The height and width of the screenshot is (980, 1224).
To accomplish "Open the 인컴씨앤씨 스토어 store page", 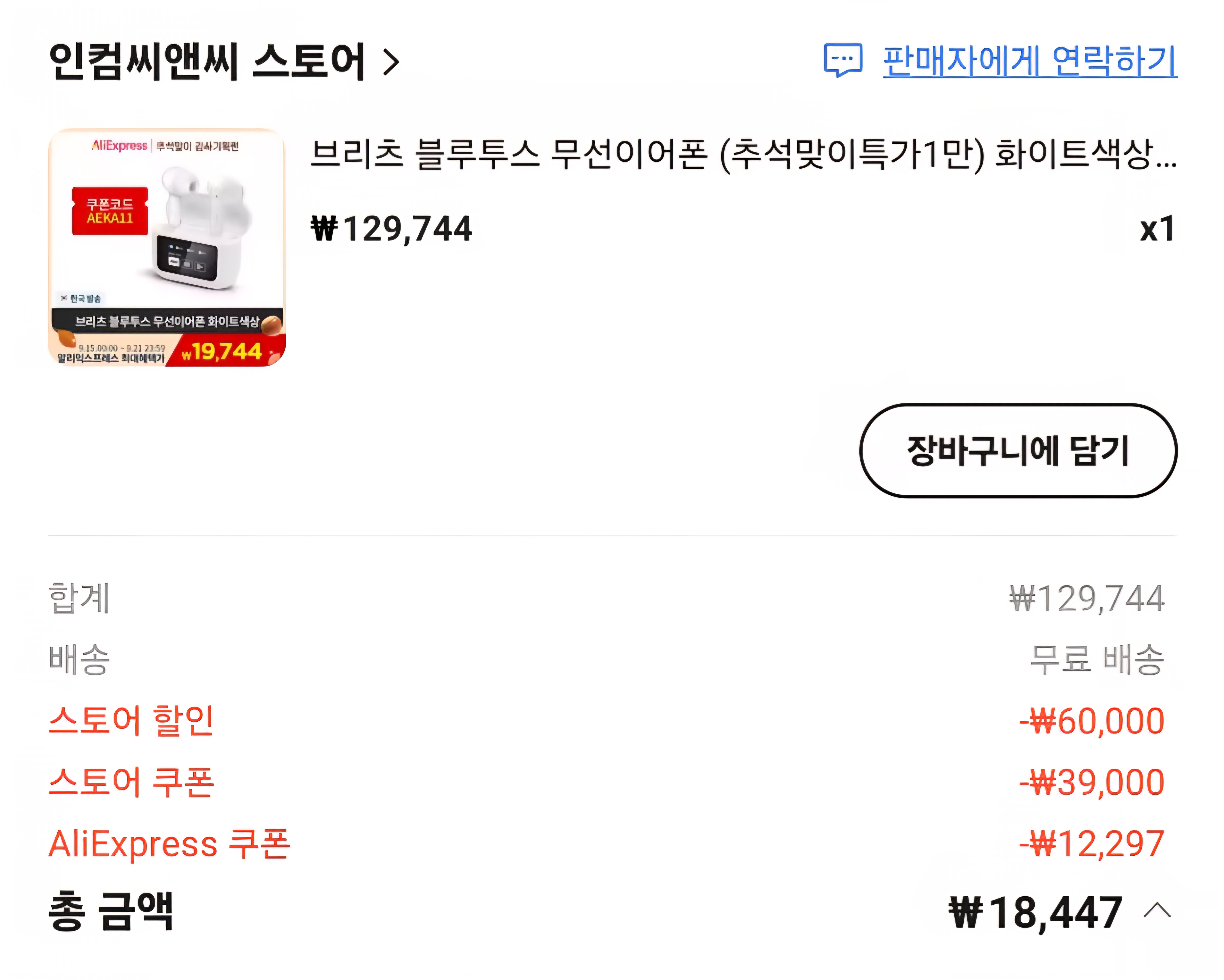I will (x=207, y=61).
